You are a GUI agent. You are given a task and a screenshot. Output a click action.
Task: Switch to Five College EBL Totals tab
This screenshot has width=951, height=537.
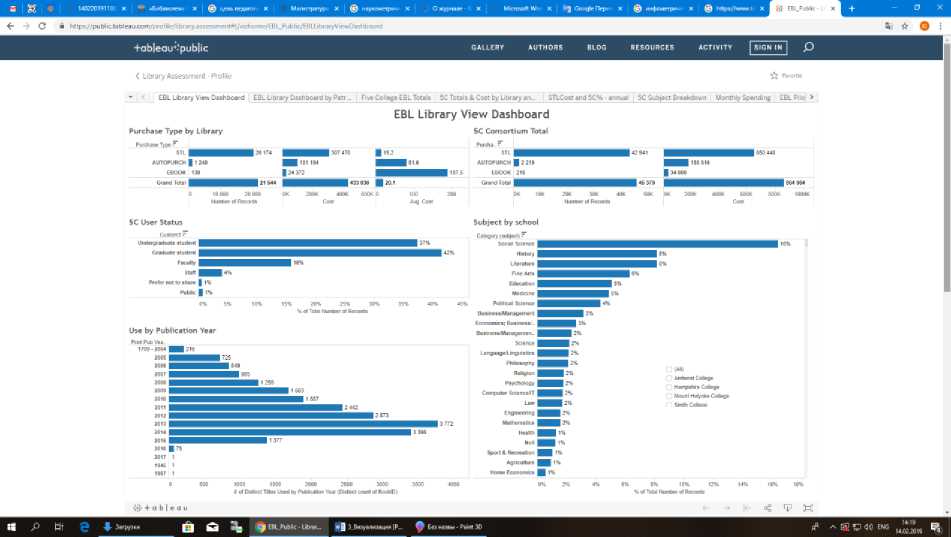point(396,98)
